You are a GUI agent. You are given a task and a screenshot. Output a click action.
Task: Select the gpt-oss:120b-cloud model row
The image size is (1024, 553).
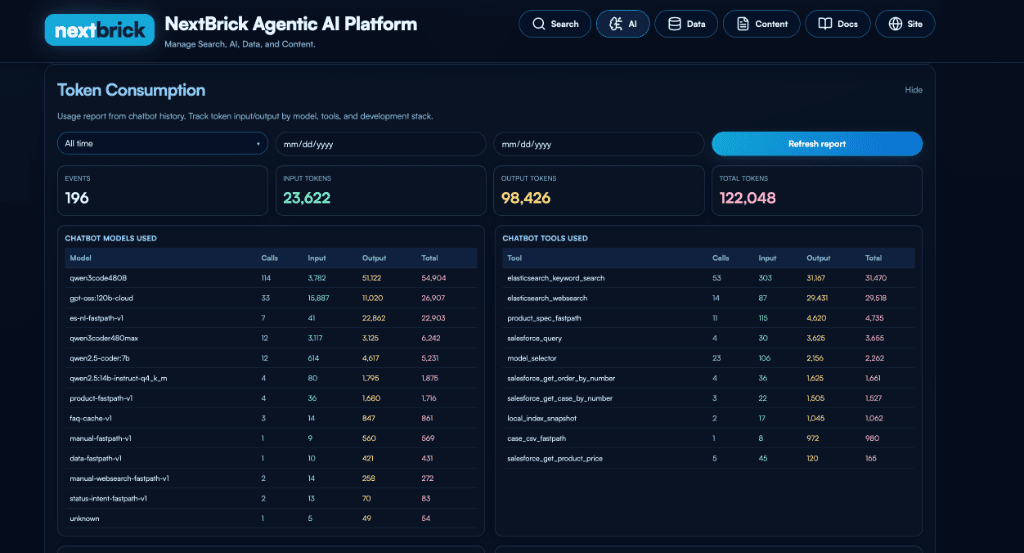[270, 298]
